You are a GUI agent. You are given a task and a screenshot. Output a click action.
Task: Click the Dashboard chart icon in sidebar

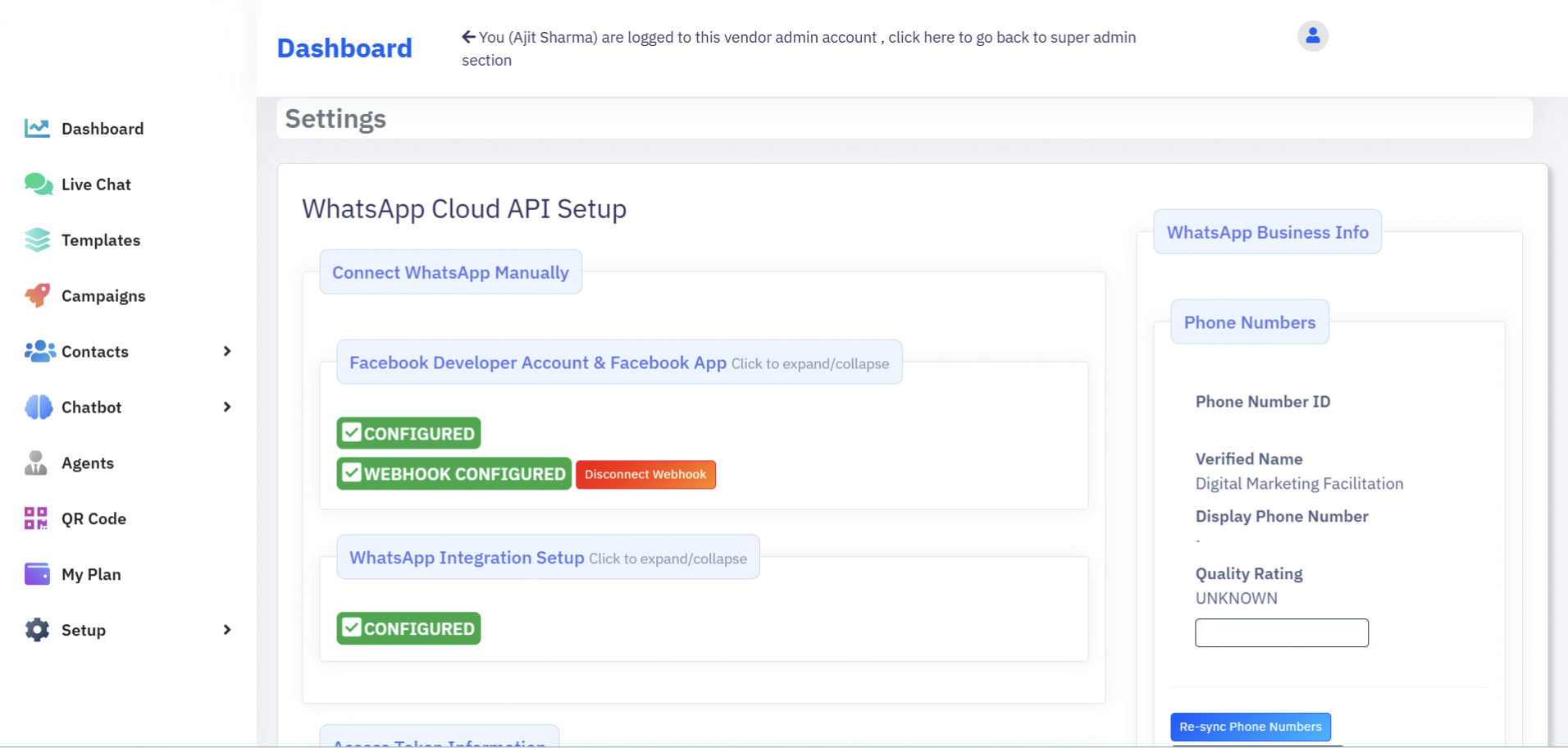(37, 129)
